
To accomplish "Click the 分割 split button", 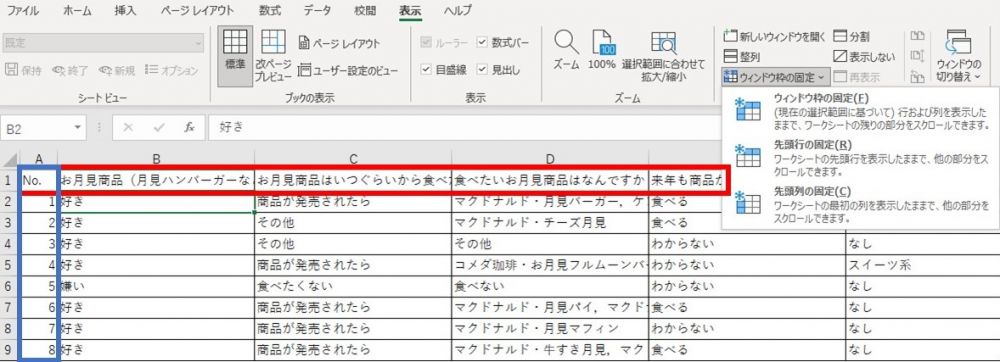I will pos(851,37).
